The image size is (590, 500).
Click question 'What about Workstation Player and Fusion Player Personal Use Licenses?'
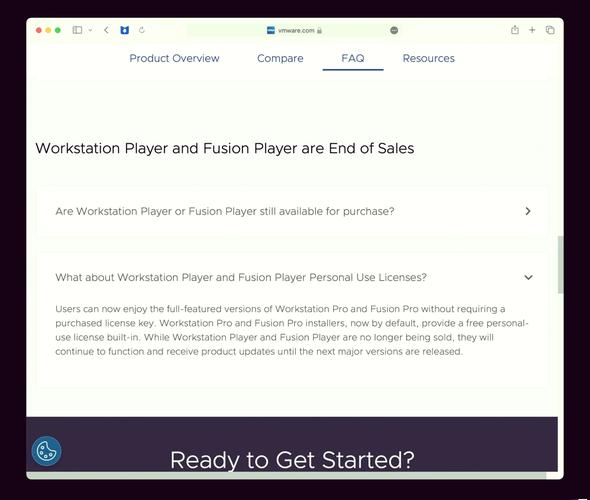pos(241,278)
